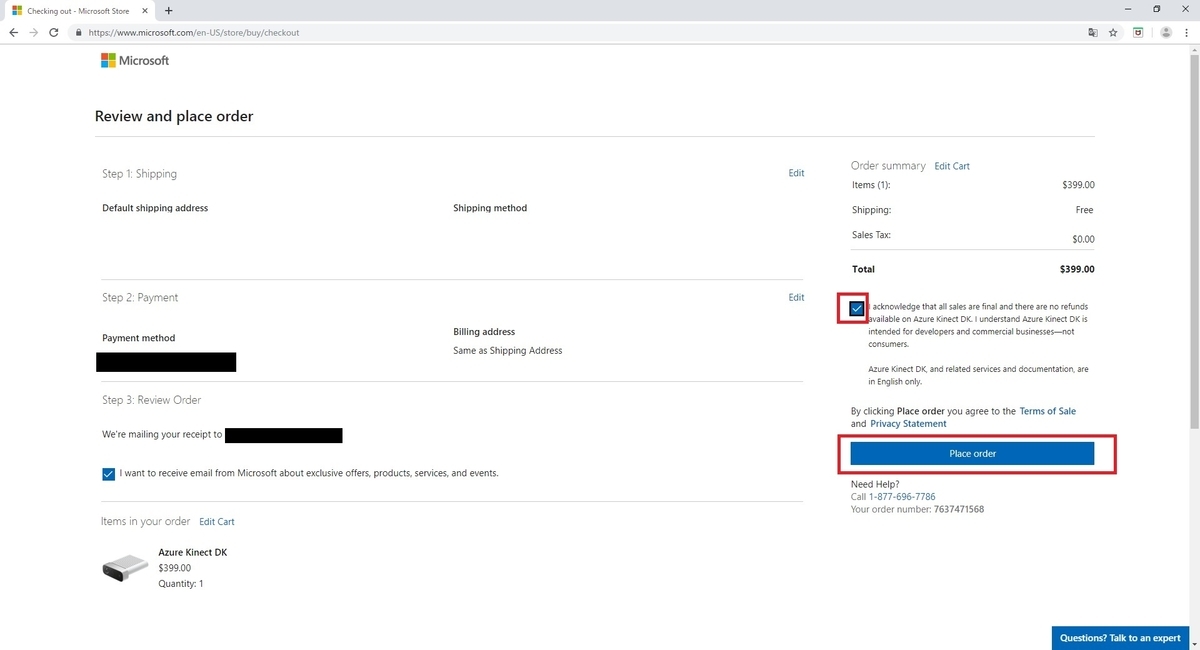Click the Shipping Free value
The width and height of the screenshot is (1200, 650).
pyautogui.click(x=1085, y=210)
